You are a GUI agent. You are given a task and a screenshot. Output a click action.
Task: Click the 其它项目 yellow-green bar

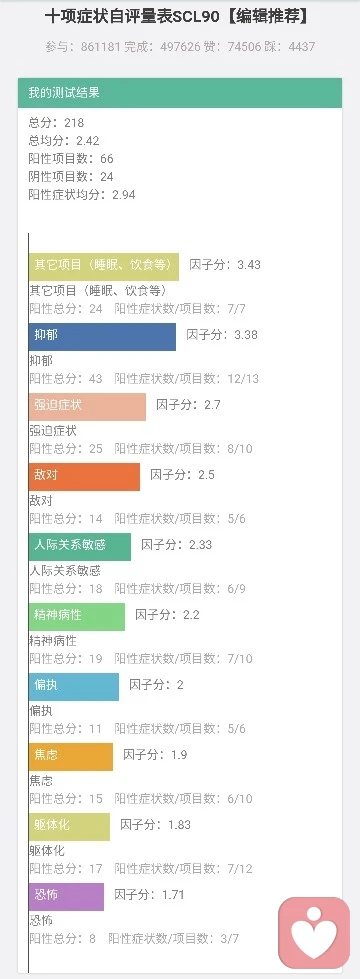click(104, 267)
